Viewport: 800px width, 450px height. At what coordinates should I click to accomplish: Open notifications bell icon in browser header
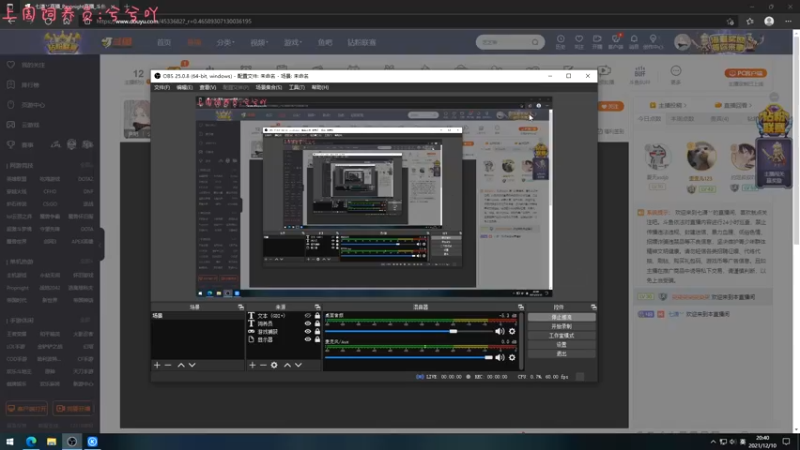634,41
